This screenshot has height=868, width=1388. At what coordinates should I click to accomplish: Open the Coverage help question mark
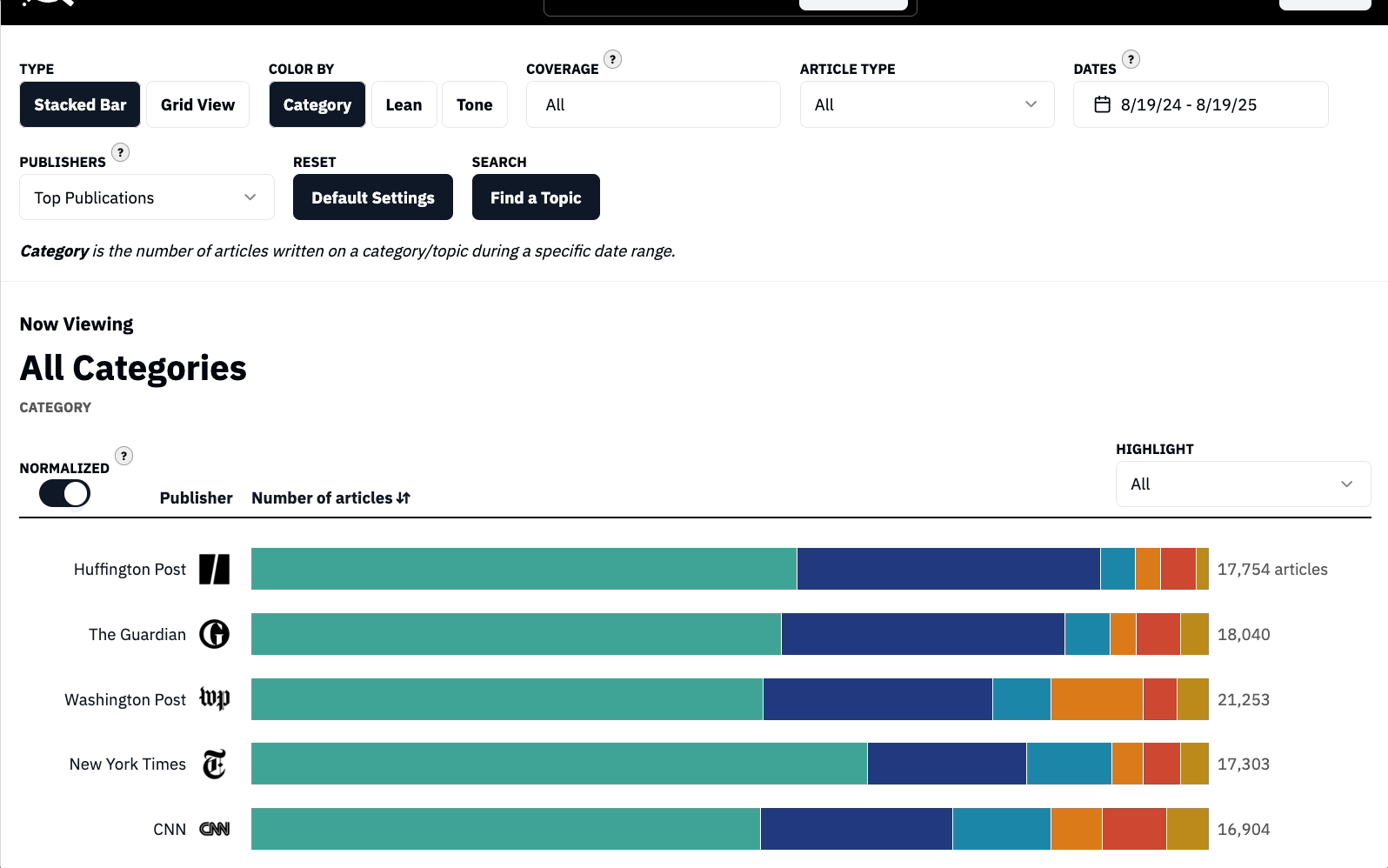[613, 59]
